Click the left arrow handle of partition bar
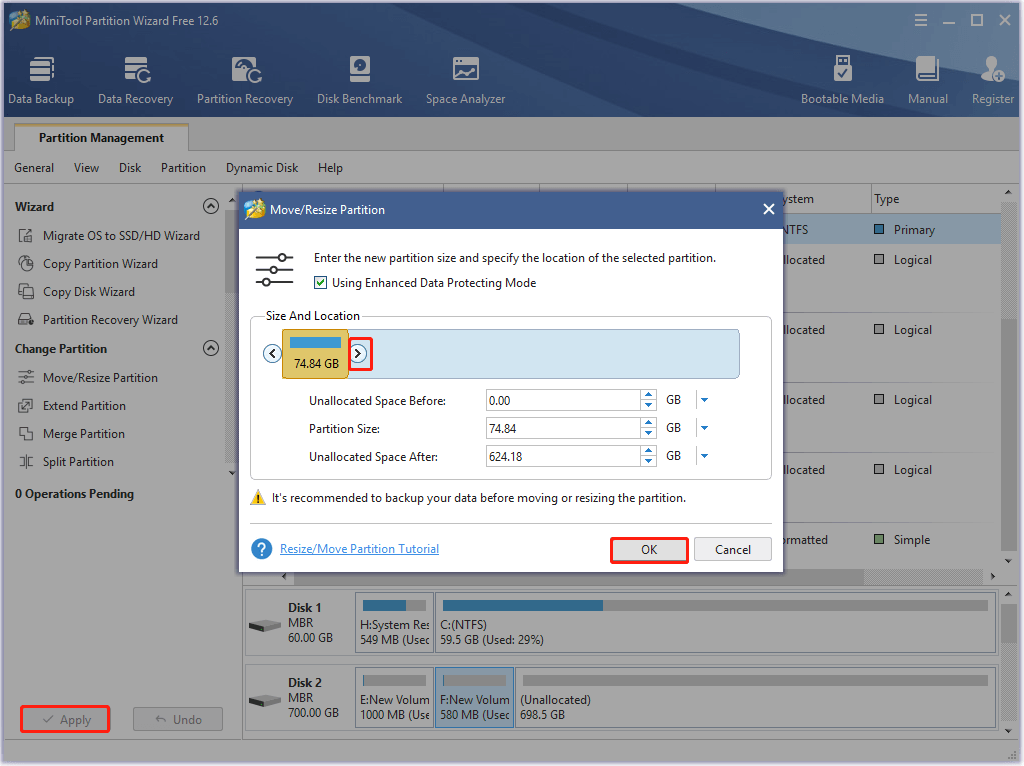Image resolution: width=1024 pixels, height=766 pixels. tap(272, 353)
